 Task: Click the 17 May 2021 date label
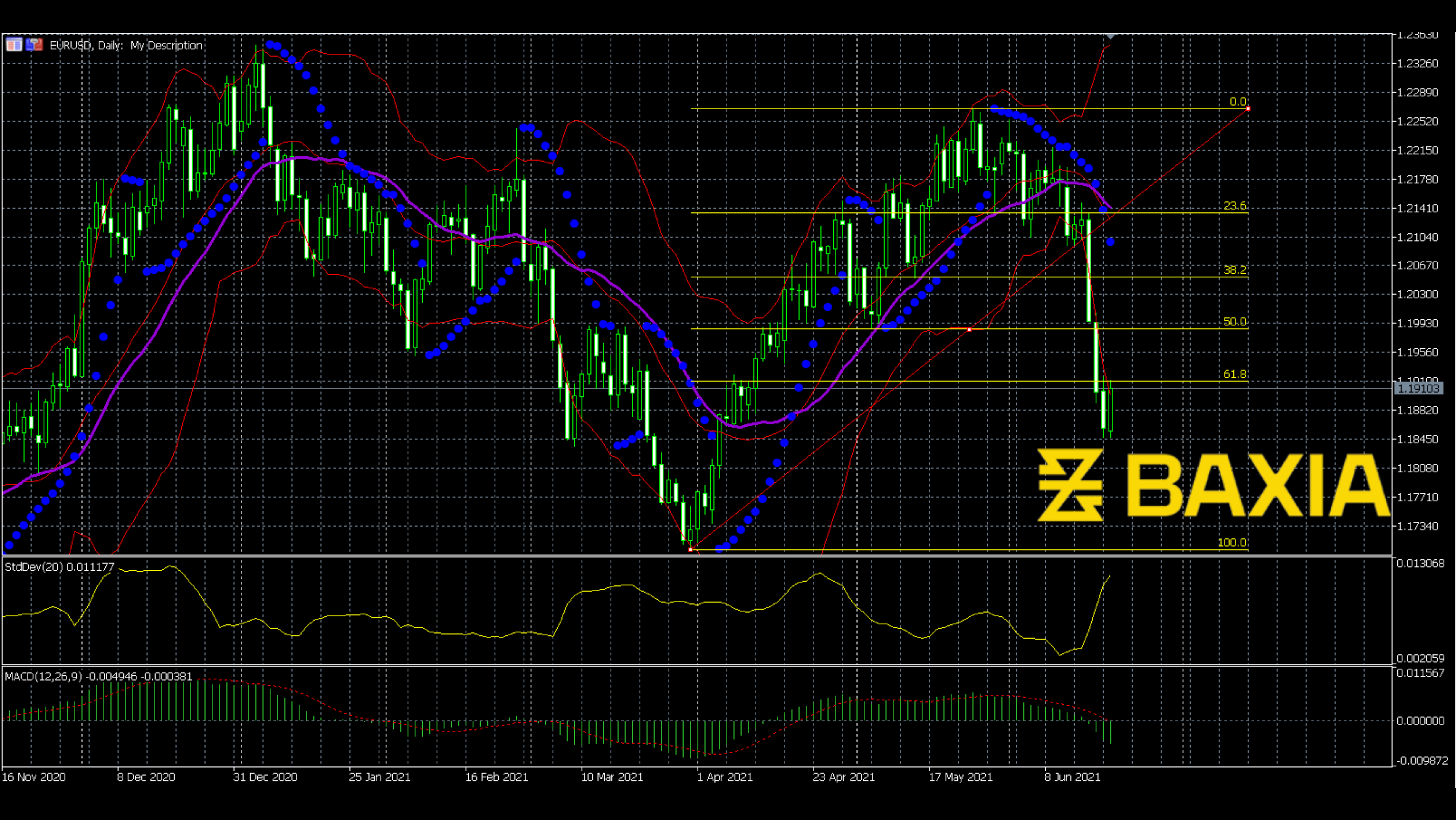pos(961,777)
